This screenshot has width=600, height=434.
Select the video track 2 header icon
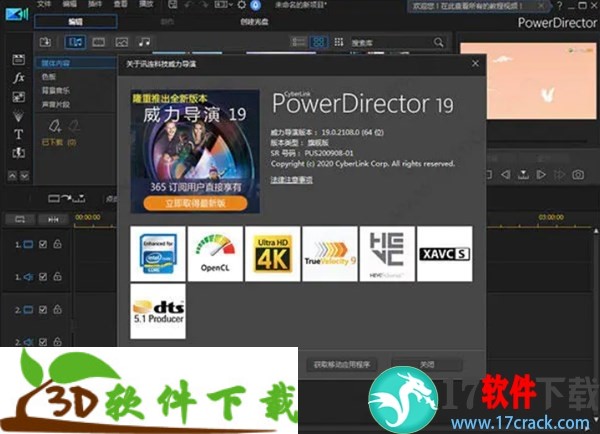click(x=28, y=310)
